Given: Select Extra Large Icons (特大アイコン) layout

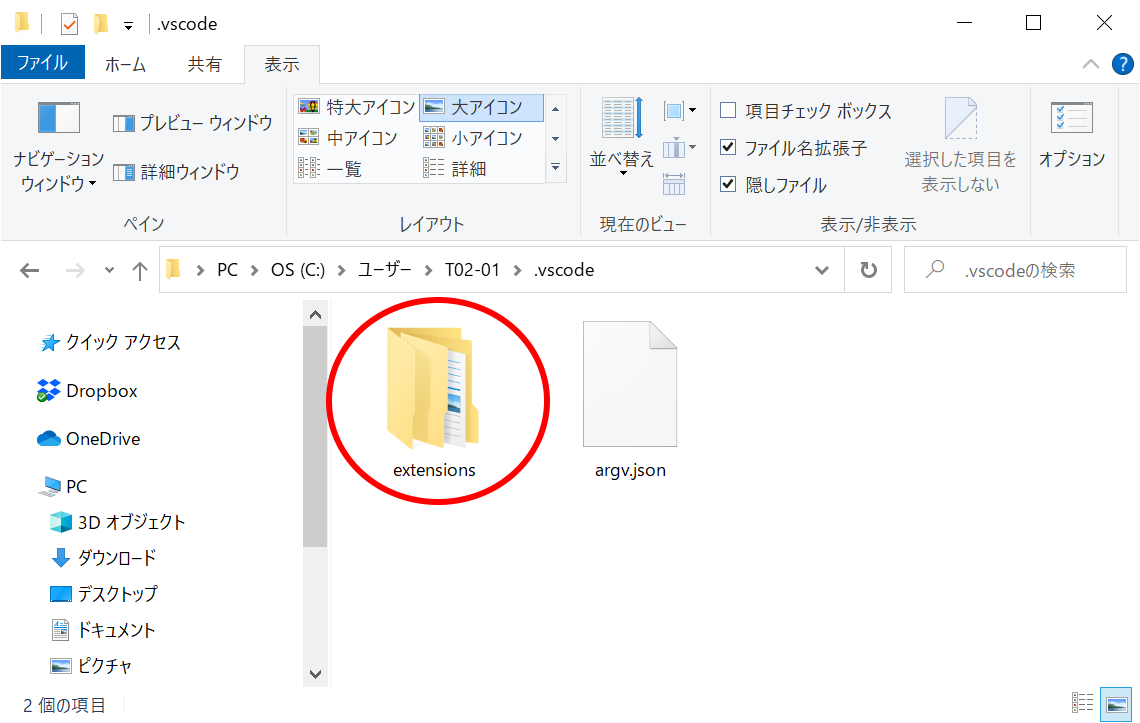Looking at the screenshot, I should (x=357, y=107).
